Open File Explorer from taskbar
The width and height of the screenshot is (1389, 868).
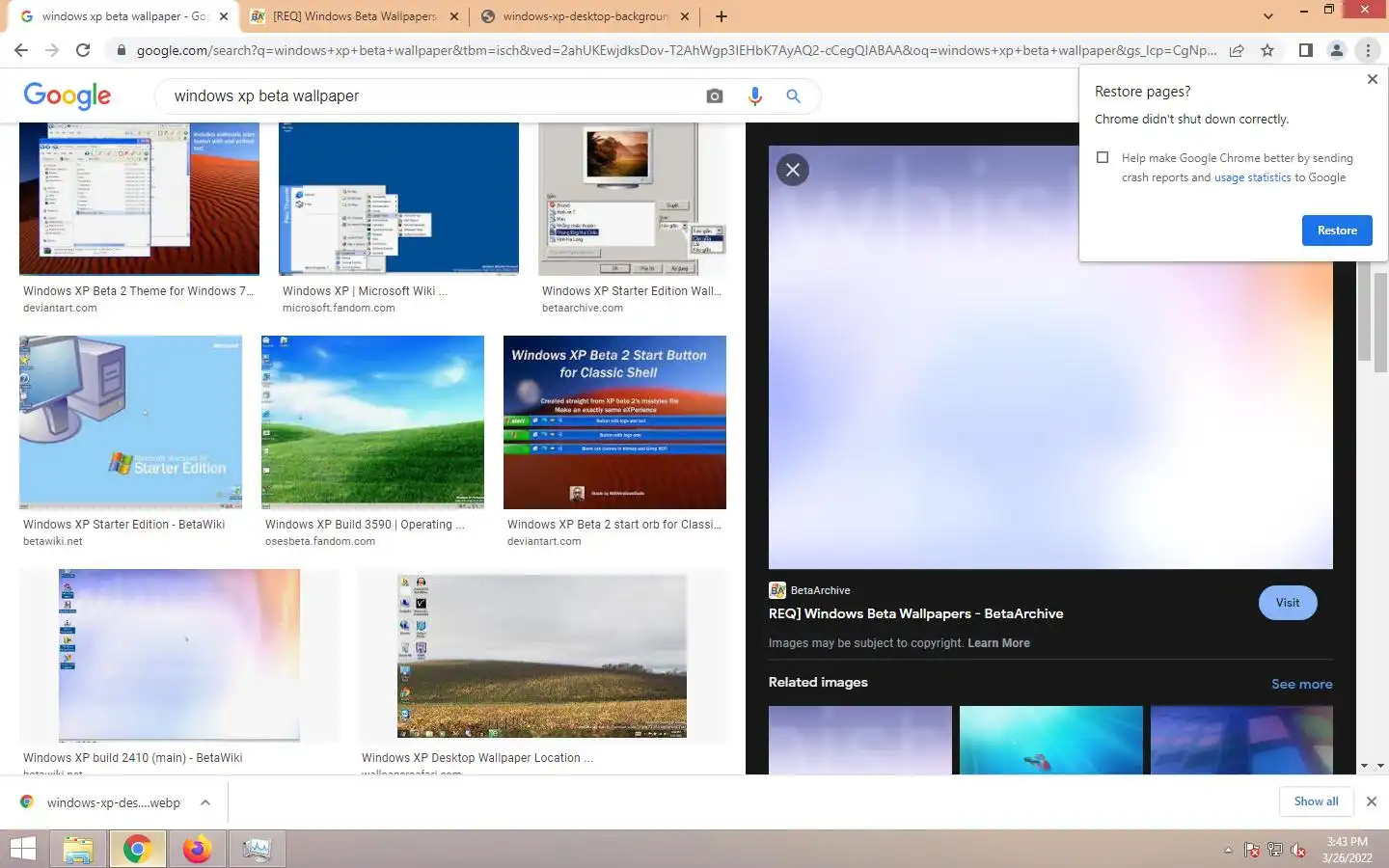click(x=77, y=849)
